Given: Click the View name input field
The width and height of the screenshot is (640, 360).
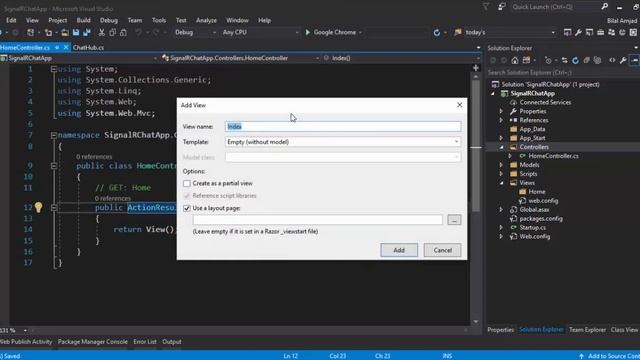Looking at the screenshot, I should [x=343, y=127].
